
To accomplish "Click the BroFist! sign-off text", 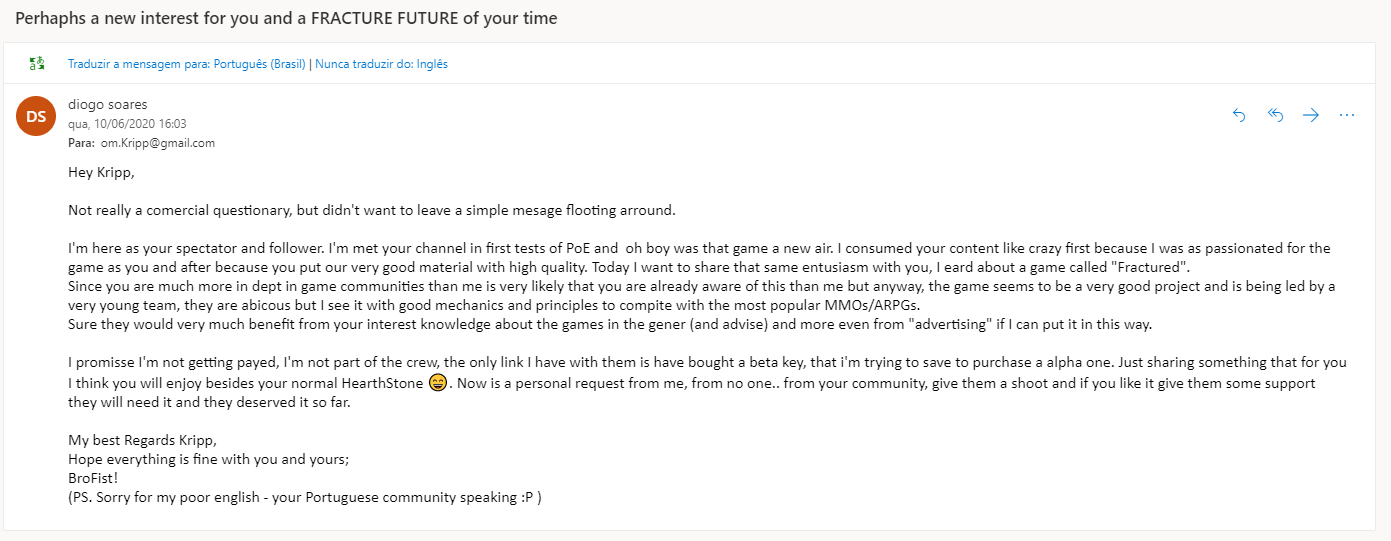I will coord(93,478).
